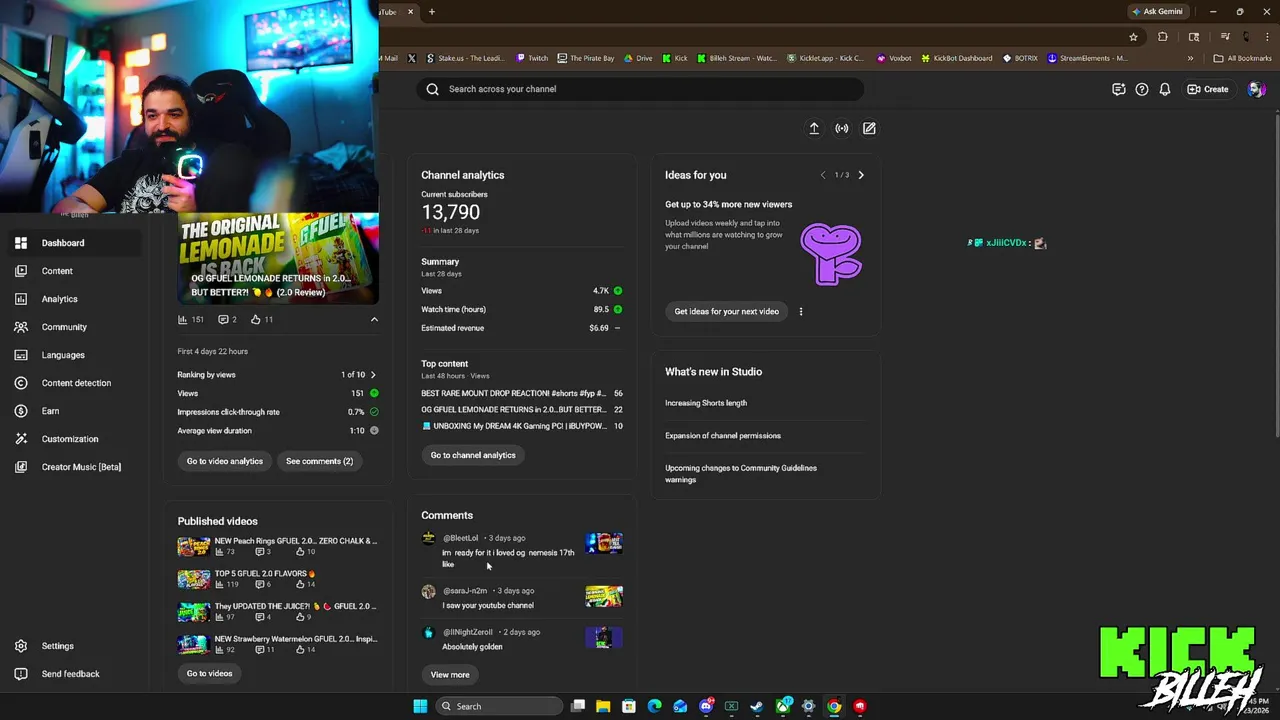Viewport: 1280px width, 720px height.
Task: Click the Settings gear icon in sidebar
Action: coord(21,646)
